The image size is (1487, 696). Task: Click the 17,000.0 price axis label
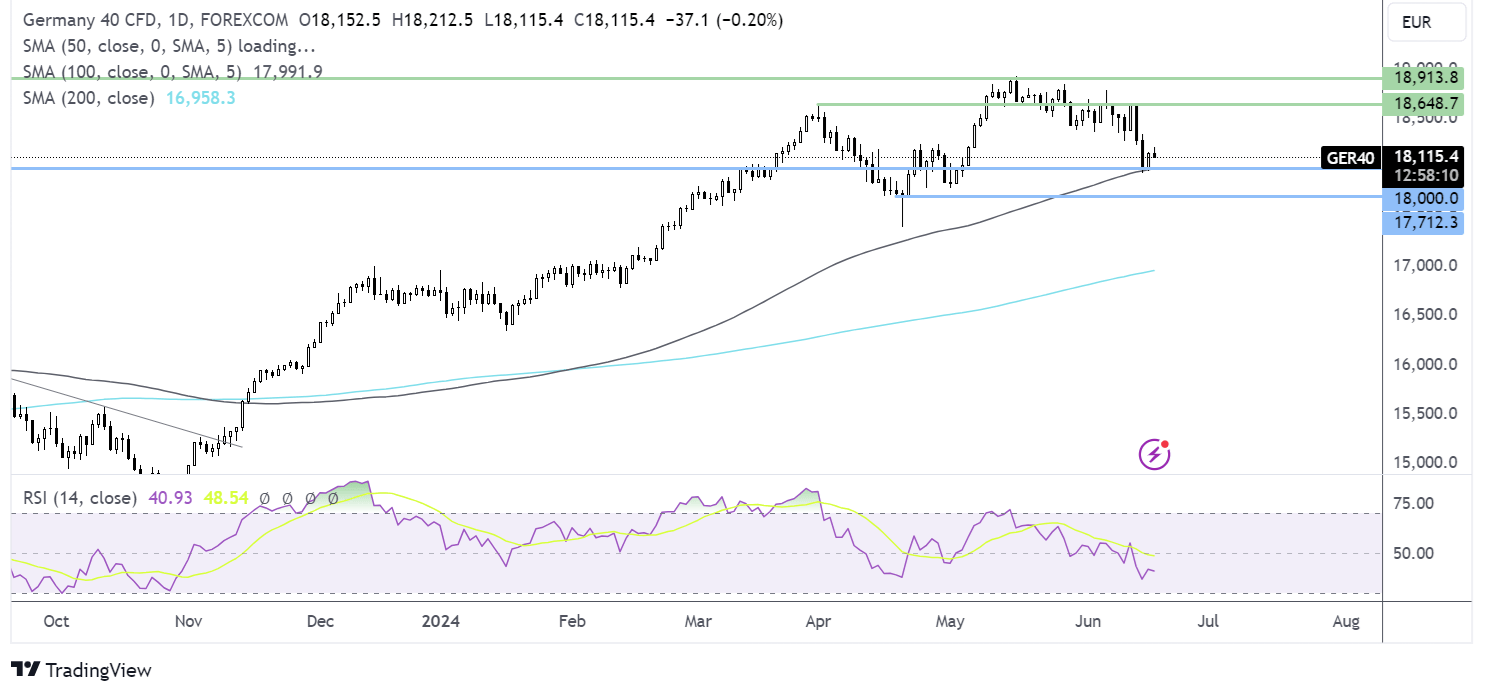coord(1425,266)
